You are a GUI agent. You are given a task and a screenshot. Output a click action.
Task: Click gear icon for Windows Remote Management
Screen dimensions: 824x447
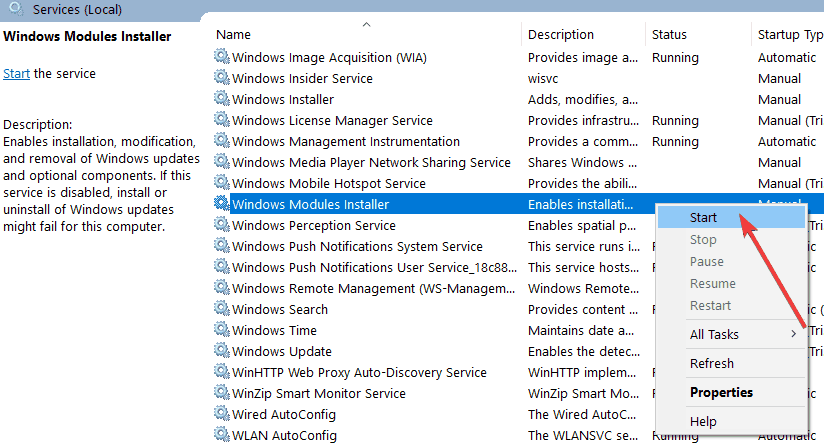[x=222, y=287]
